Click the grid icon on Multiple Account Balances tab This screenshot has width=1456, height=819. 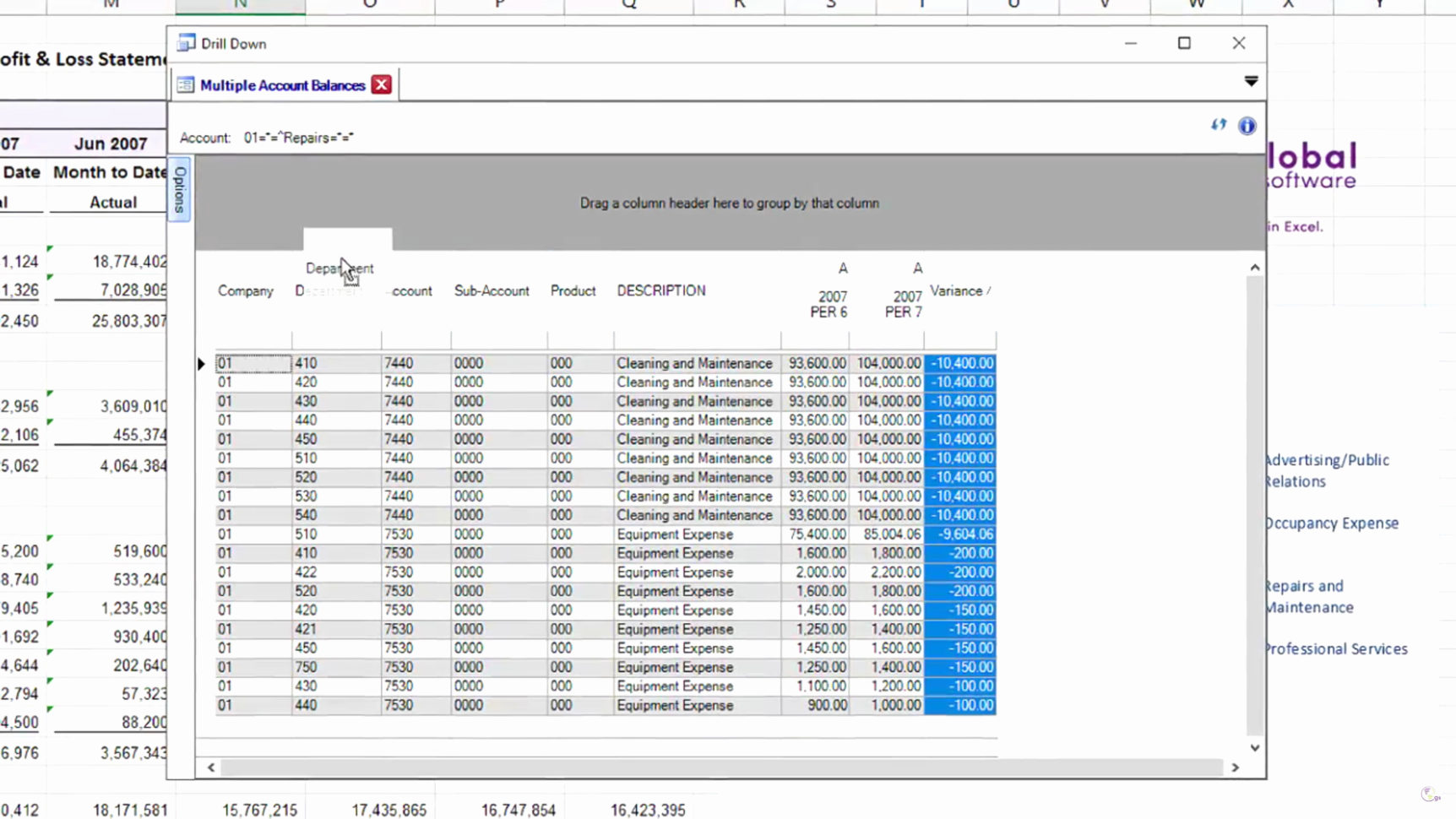185,84
